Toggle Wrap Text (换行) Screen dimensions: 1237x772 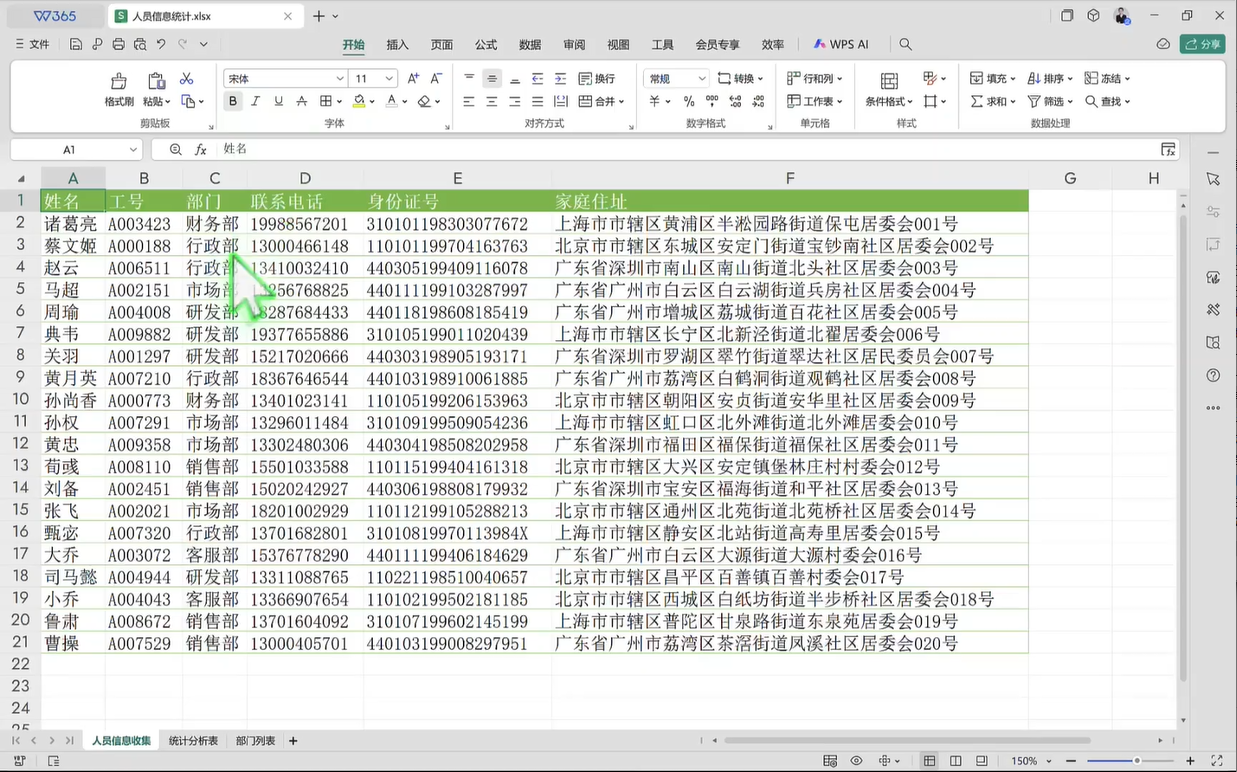597,79
